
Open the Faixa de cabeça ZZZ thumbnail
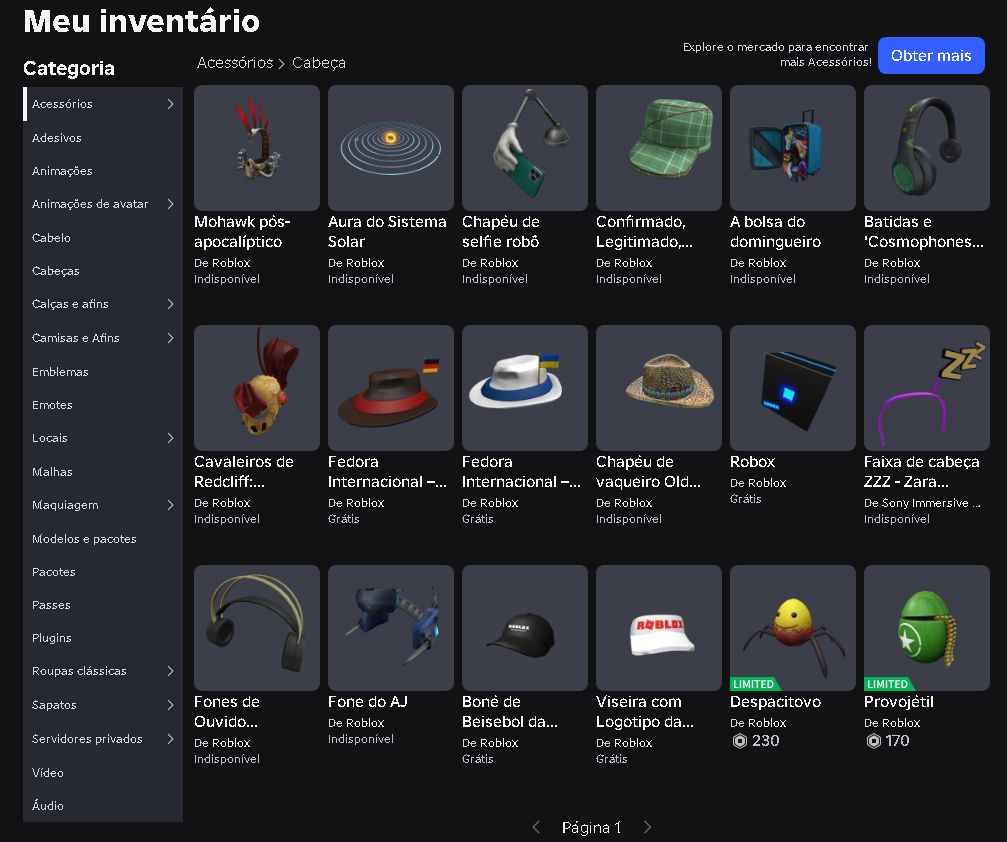(x=927, y=388)
